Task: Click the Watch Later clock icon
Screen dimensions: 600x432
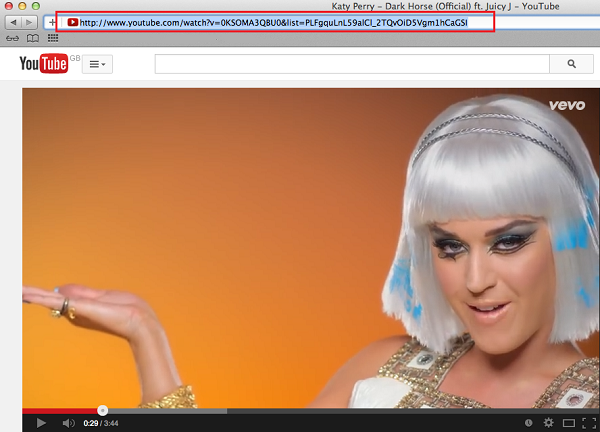Action: tap(528, 423)
